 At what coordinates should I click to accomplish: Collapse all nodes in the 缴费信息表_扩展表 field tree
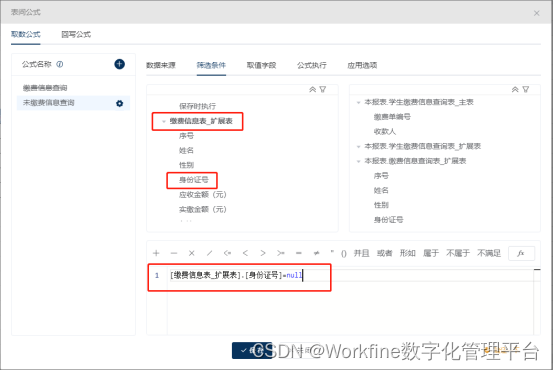(x=312, y=89)
